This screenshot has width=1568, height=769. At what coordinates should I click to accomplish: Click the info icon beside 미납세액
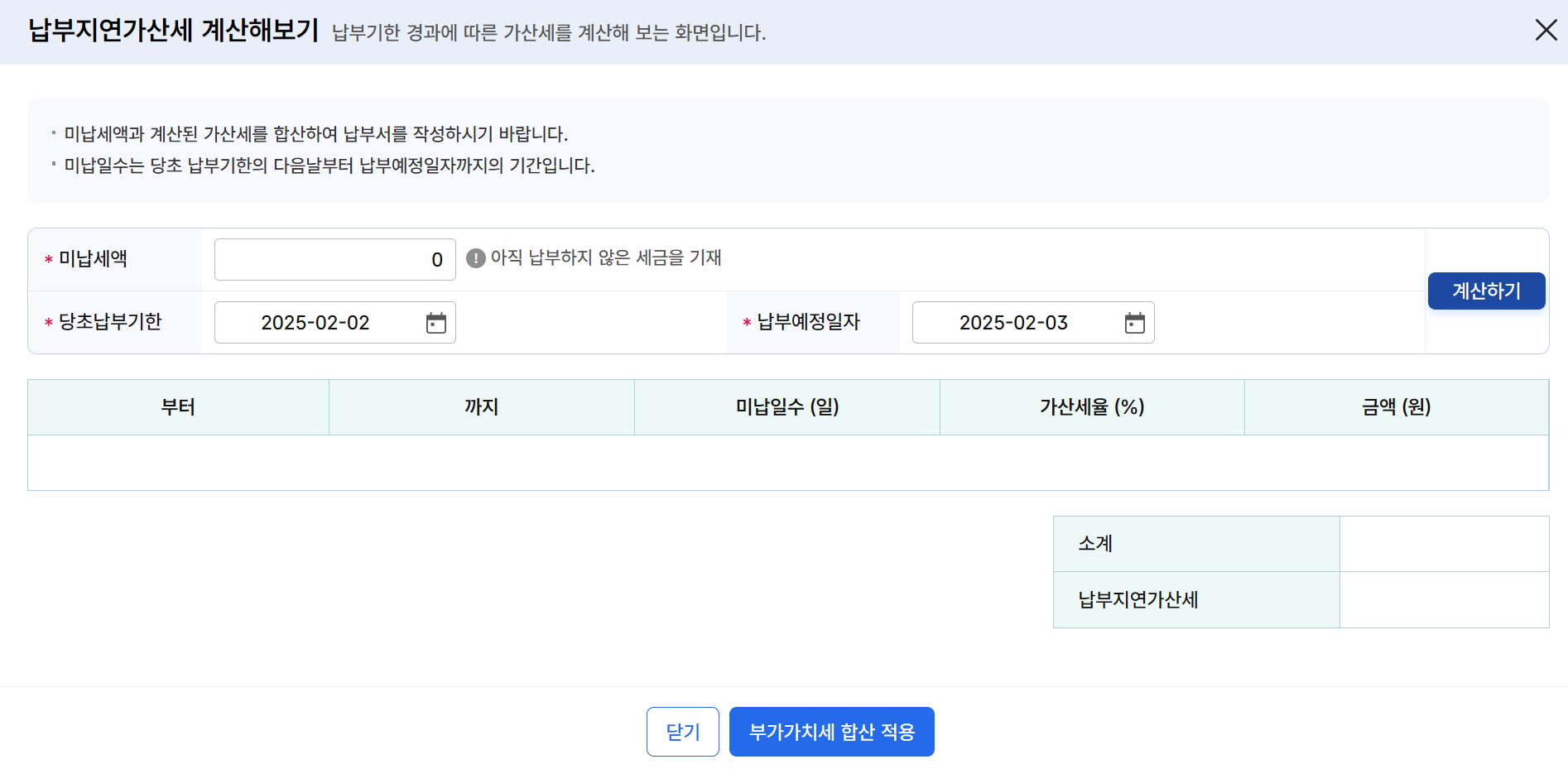476,258
